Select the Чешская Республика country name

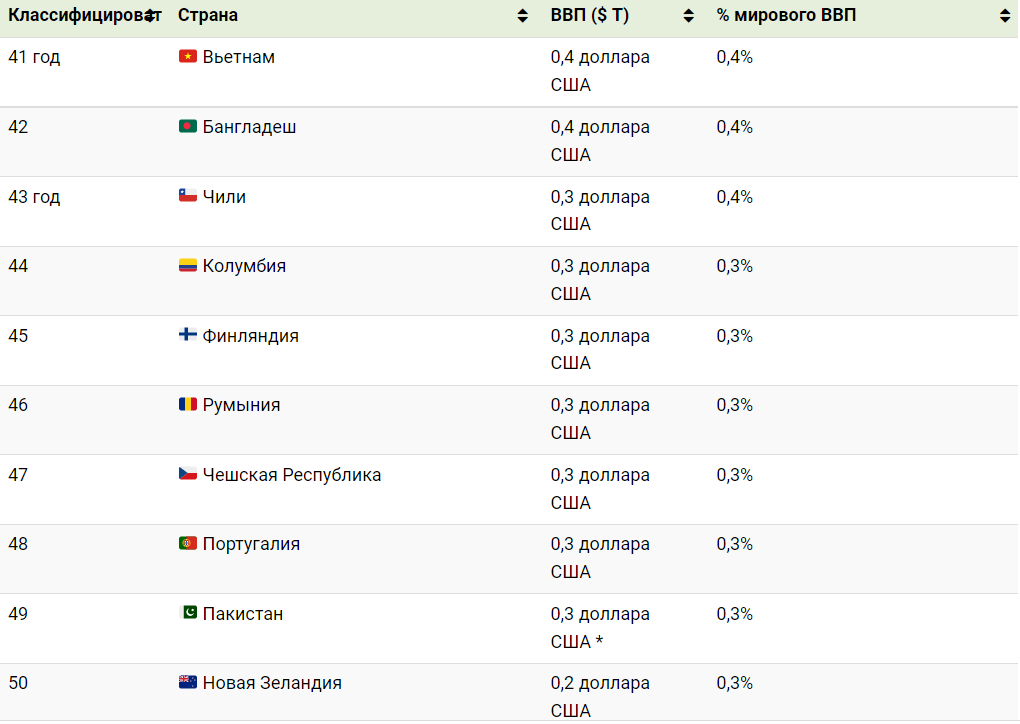pos(292,475)
